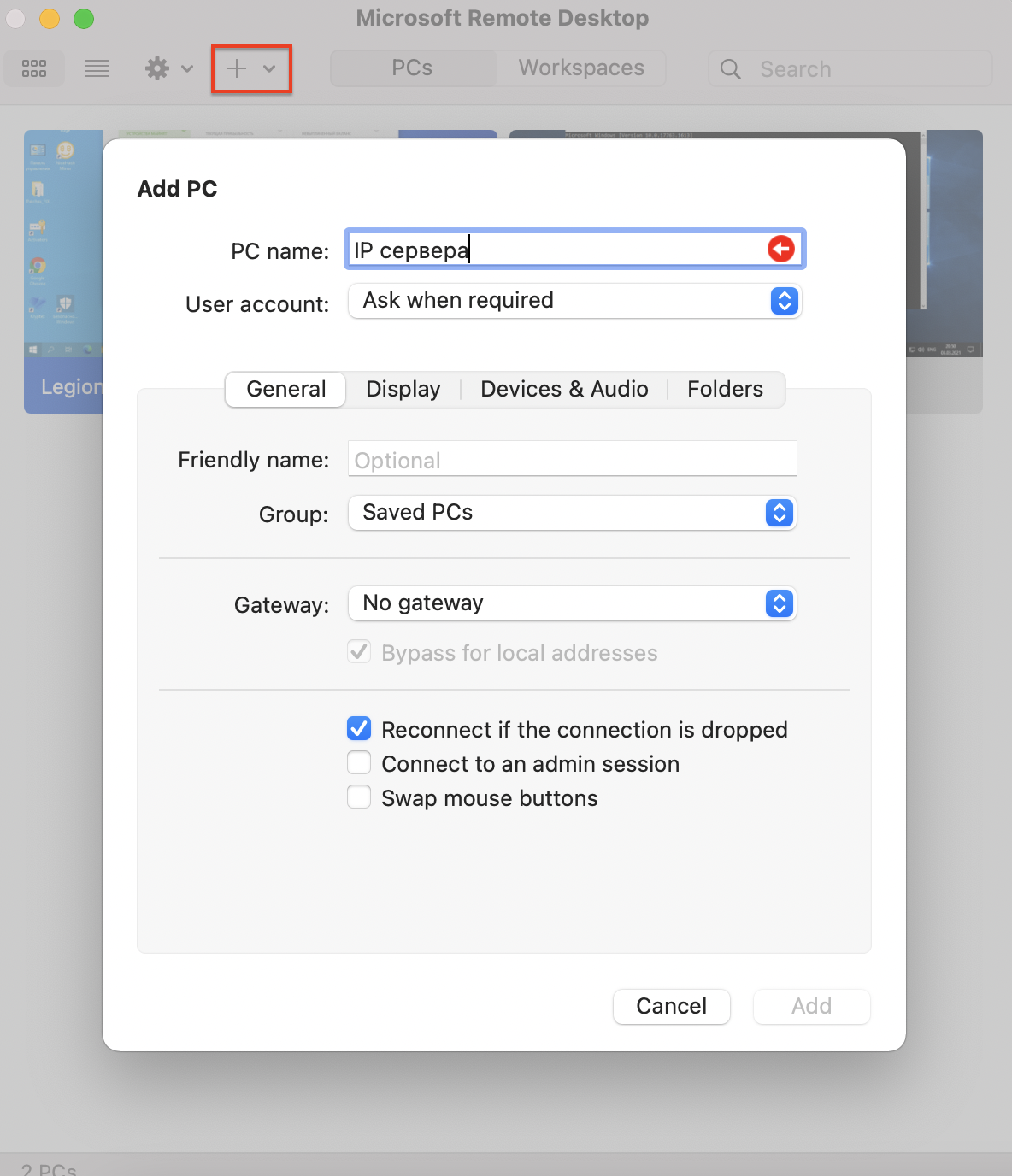Enable Swap mouse buttons checkbox
The height and width of the screenshot is (1176, 1012).
[x=359, y=797]
